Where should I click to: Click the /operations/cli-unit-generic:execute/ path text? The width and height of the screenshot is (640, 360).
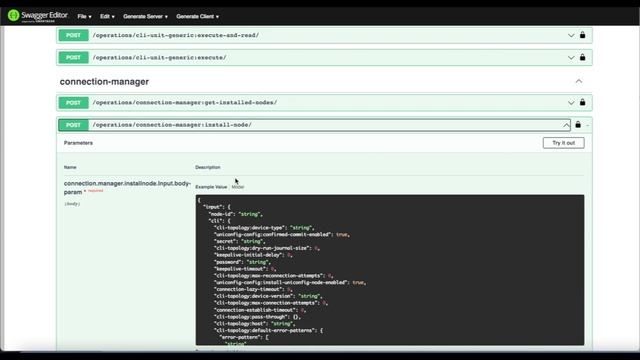(x=159, y=58)
